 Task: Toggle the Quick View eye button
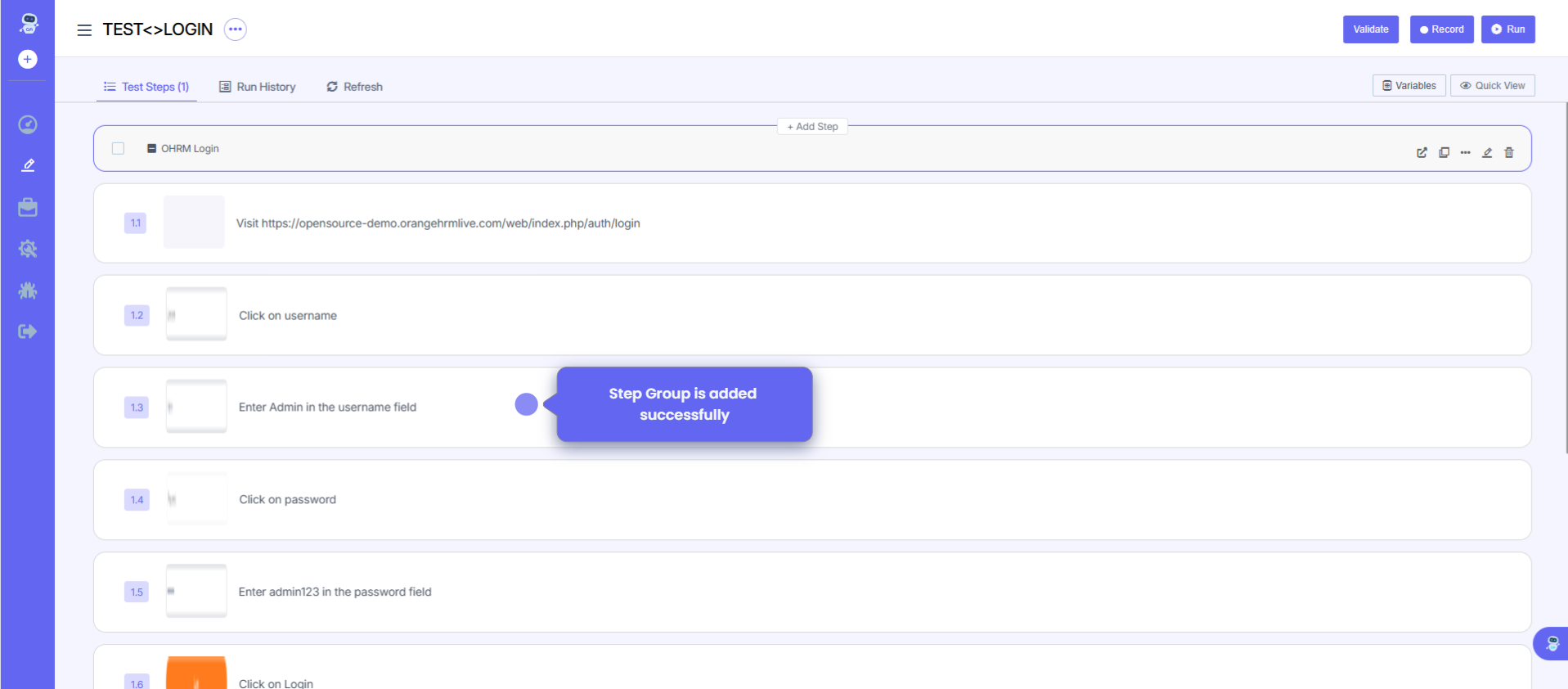[x=1492, y=85]
